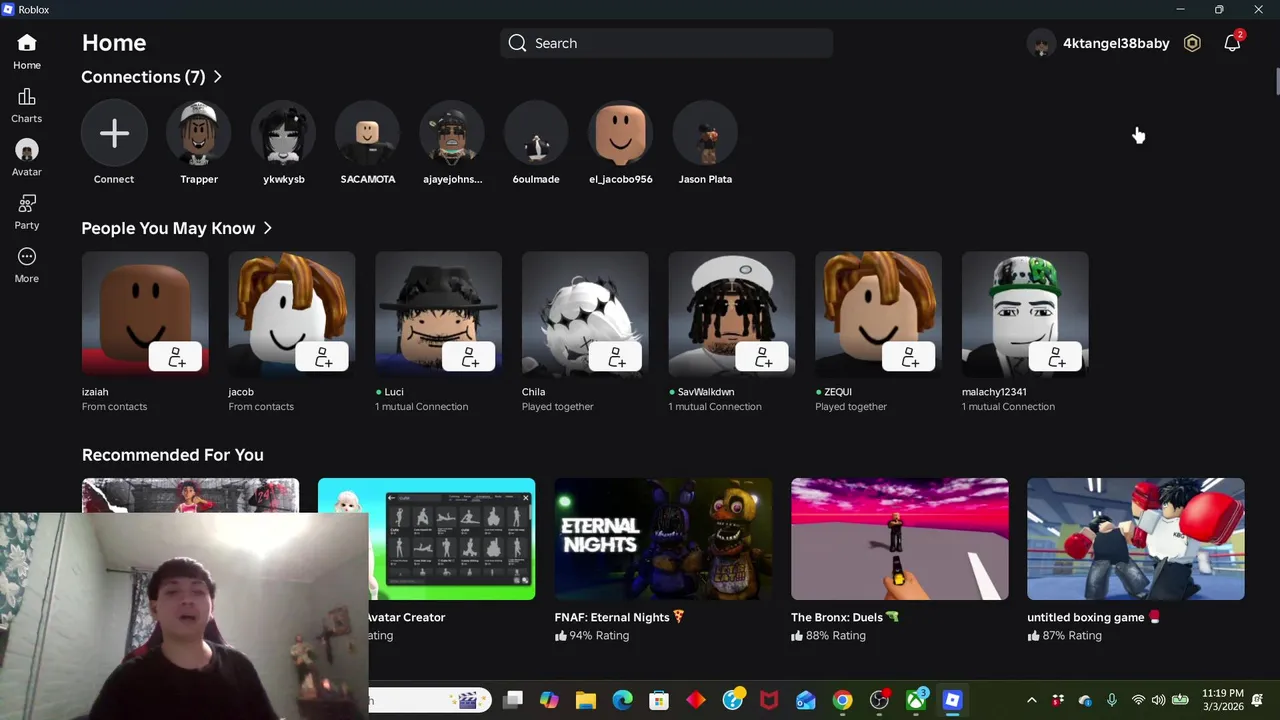This screenshot has height=720, width=1280.
Task: Click the malachy12341 name label
Action: [994, 392]
